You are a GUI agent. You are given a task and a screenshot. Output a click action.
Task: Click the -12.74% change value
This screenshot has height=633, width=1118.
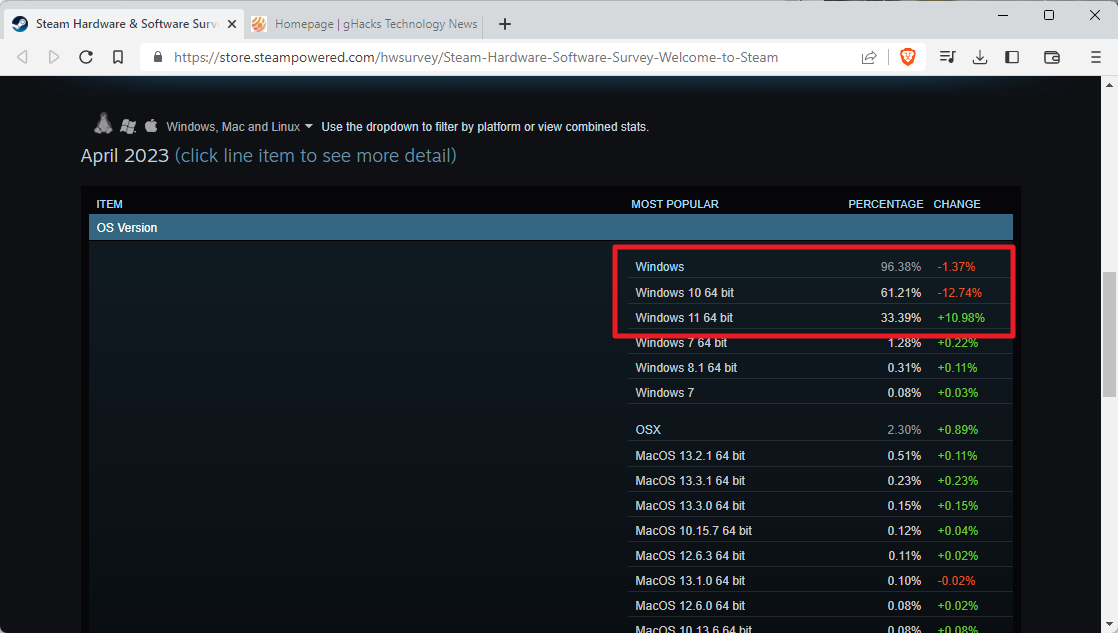(959, 292)
